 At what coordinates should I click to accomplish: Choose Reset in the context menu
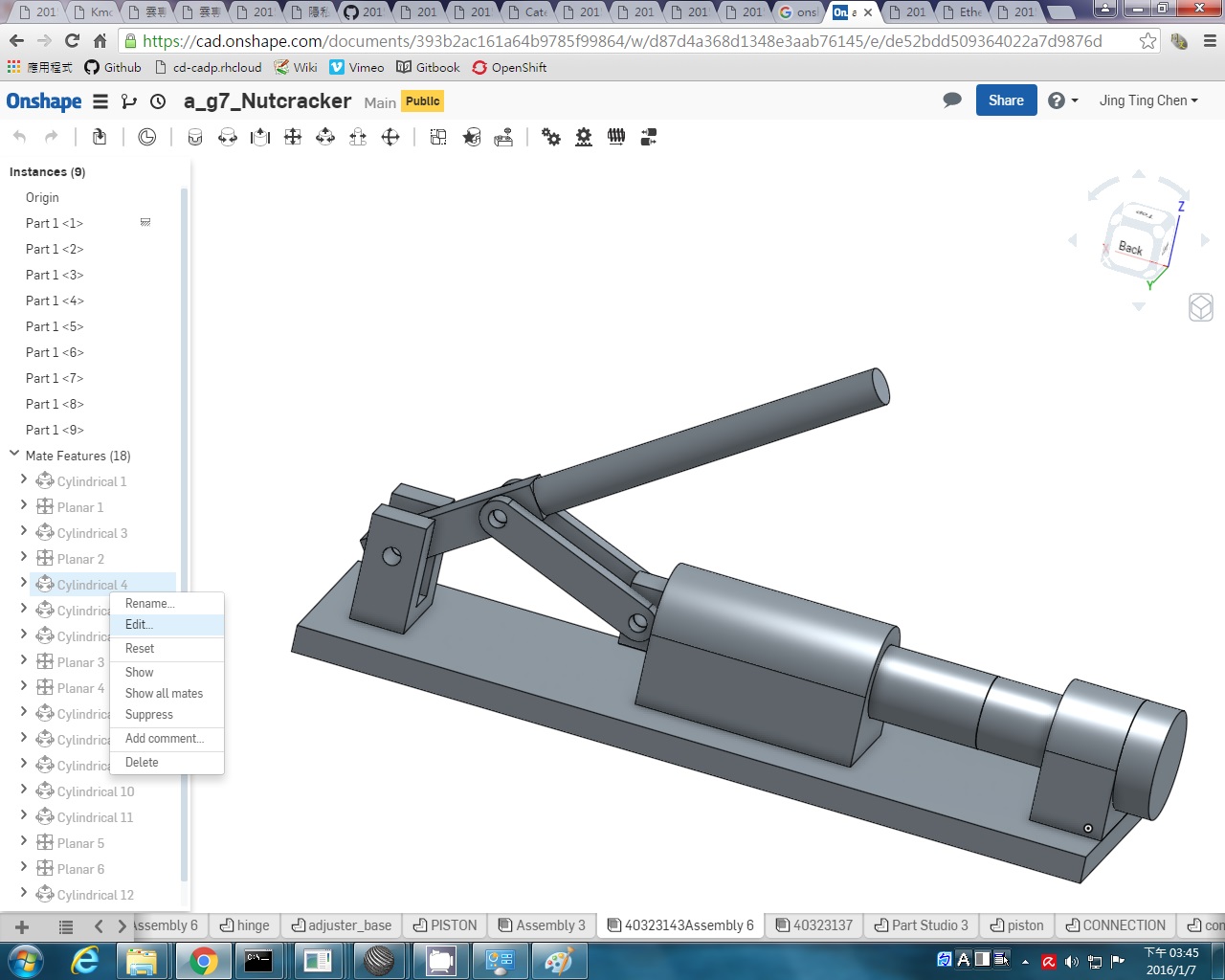click(167, 649)
